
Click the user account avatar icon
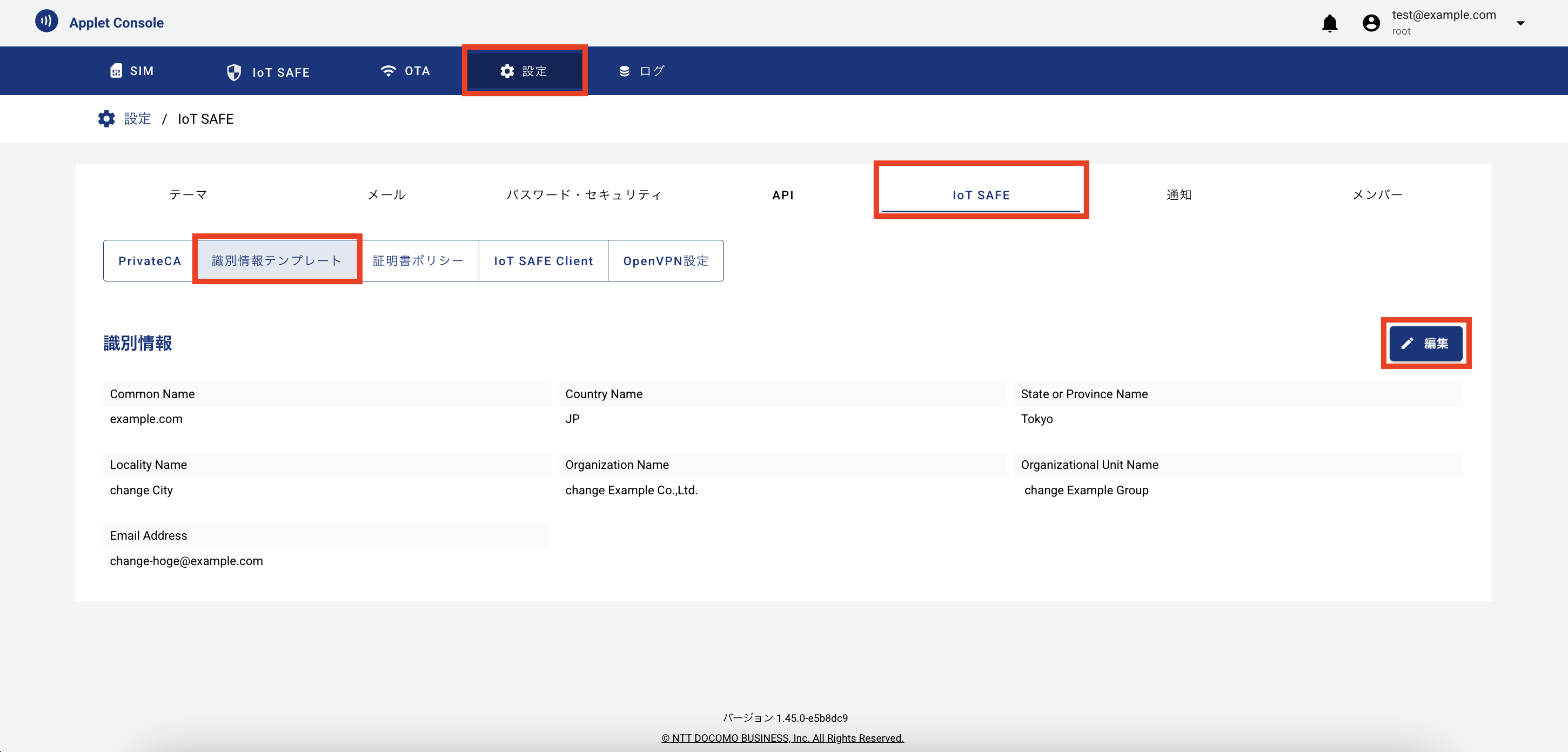(x=1371, y=23)
